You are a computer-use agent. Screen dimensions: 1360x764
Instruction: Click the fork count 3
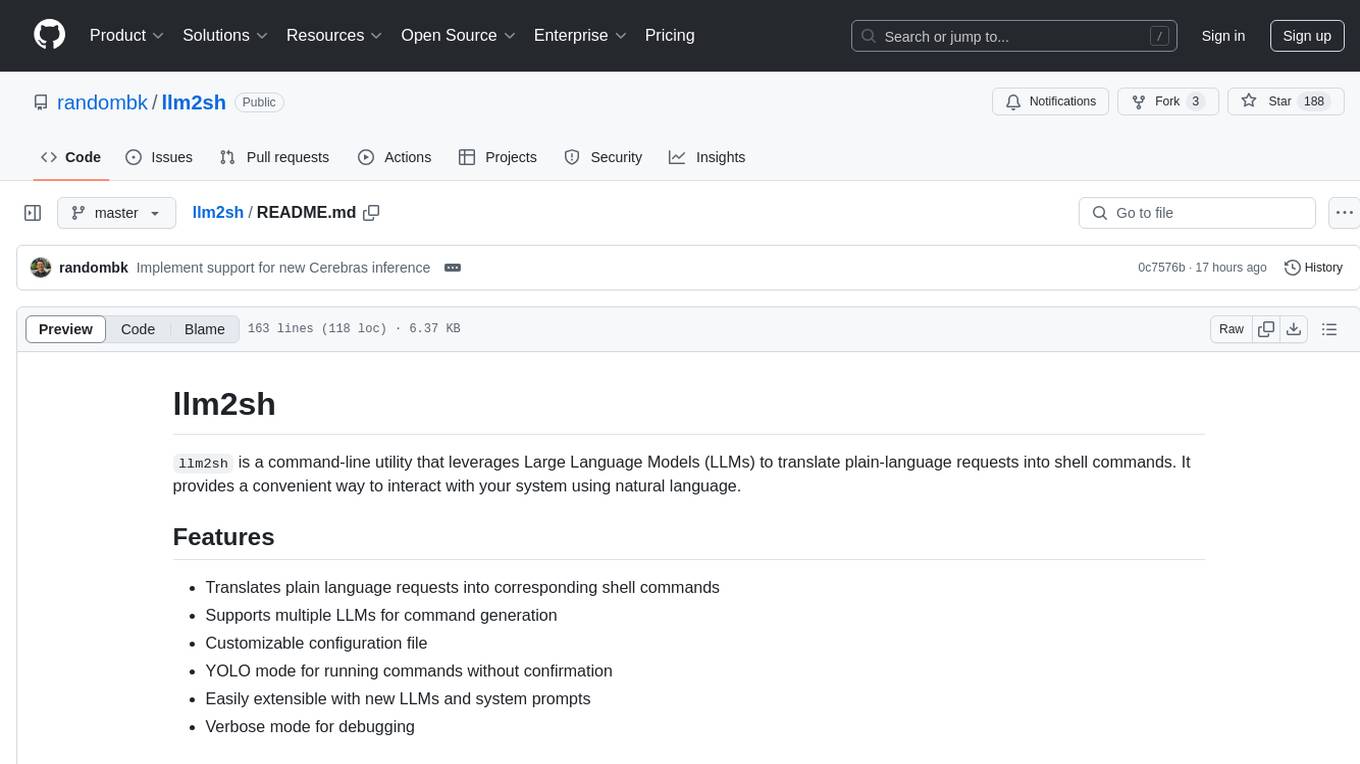pos(1195,101)
